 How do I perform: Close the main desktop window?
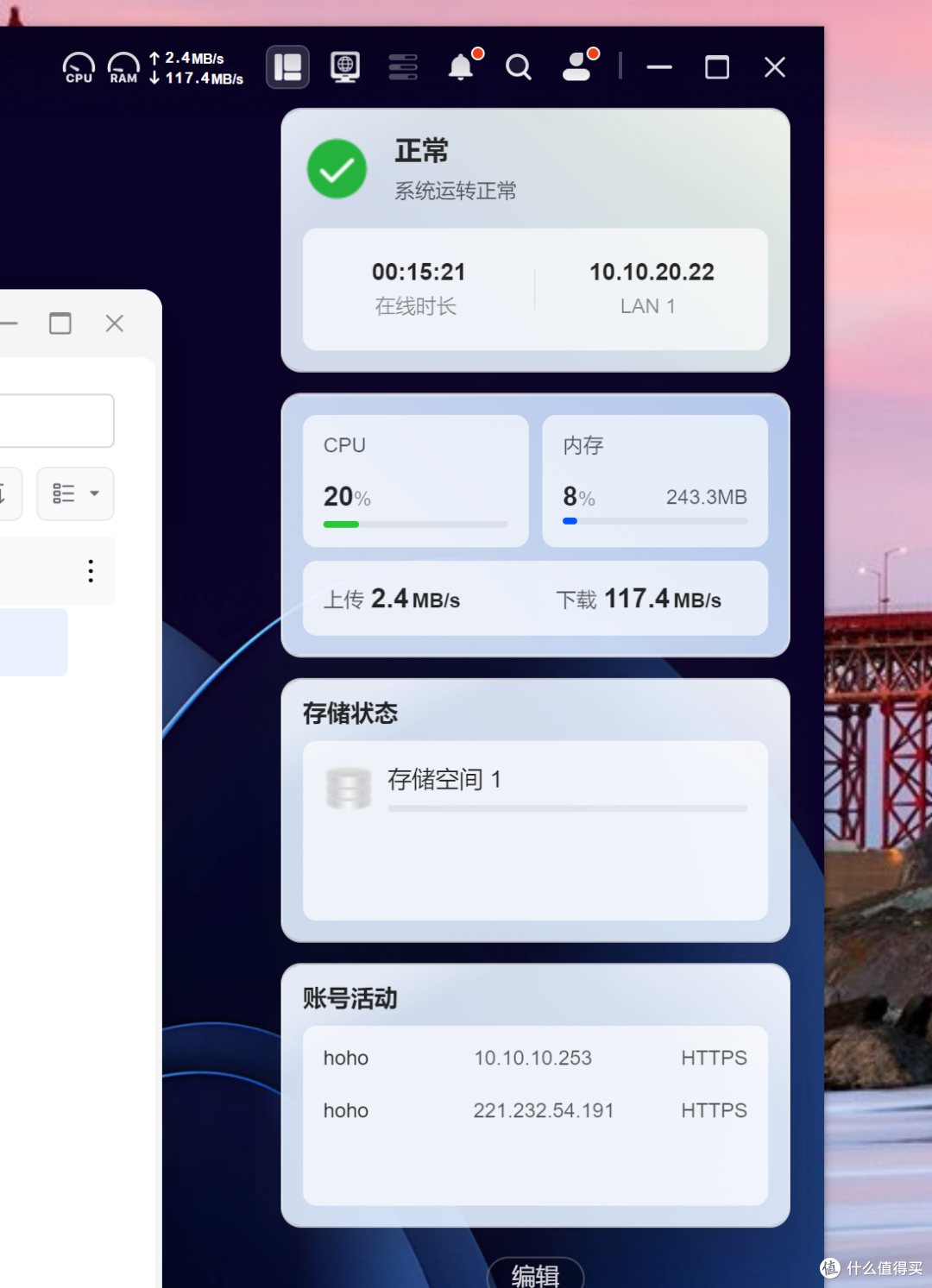click(x=775, y=67)
